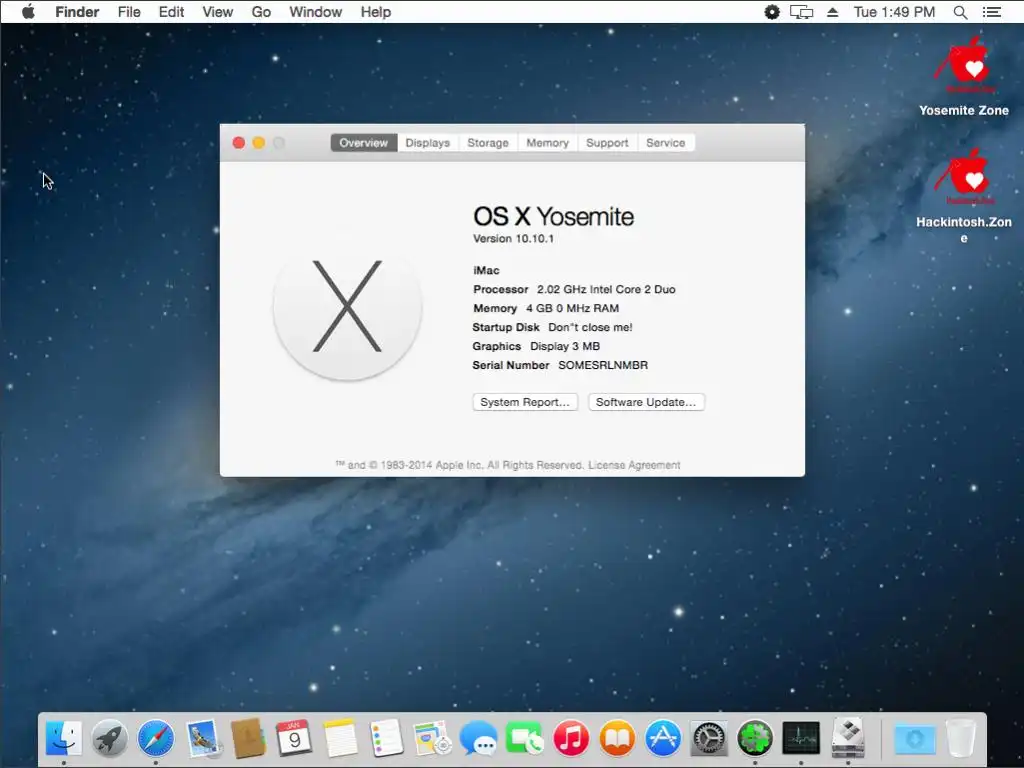
Task: Open the Help menu
Action: click(376, 12)
